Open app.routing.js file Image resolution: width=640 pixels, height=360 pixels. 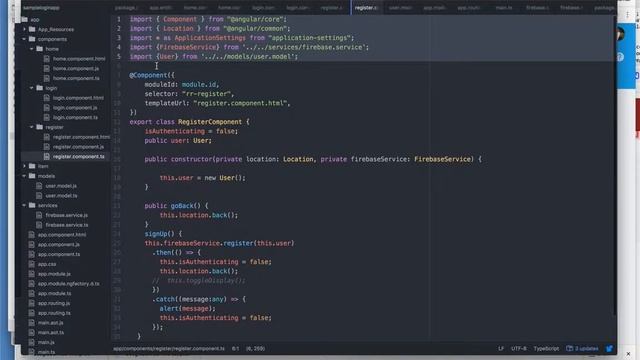[x=54, y=303]
